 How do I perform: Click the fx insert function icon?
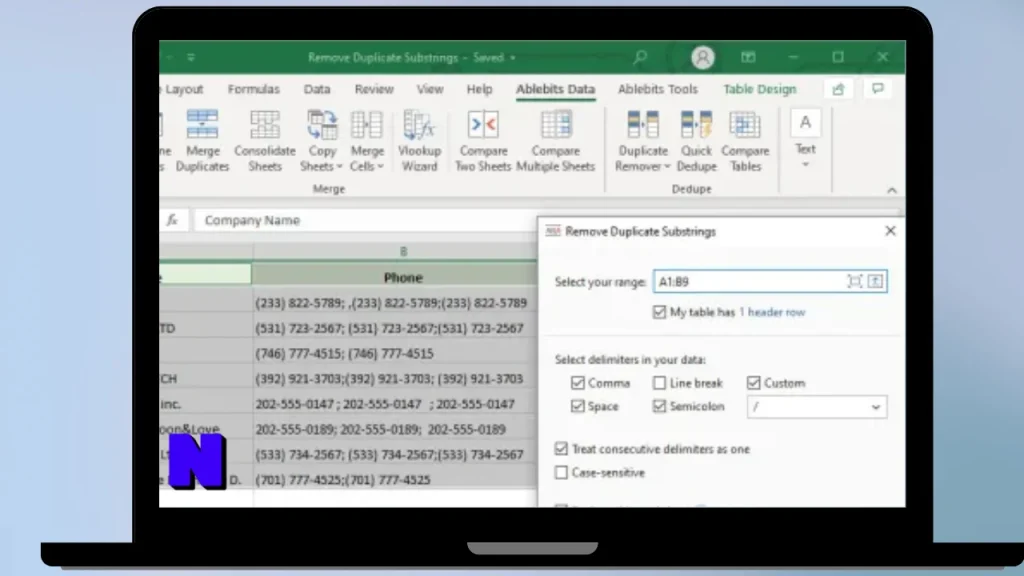pos(172,220)
